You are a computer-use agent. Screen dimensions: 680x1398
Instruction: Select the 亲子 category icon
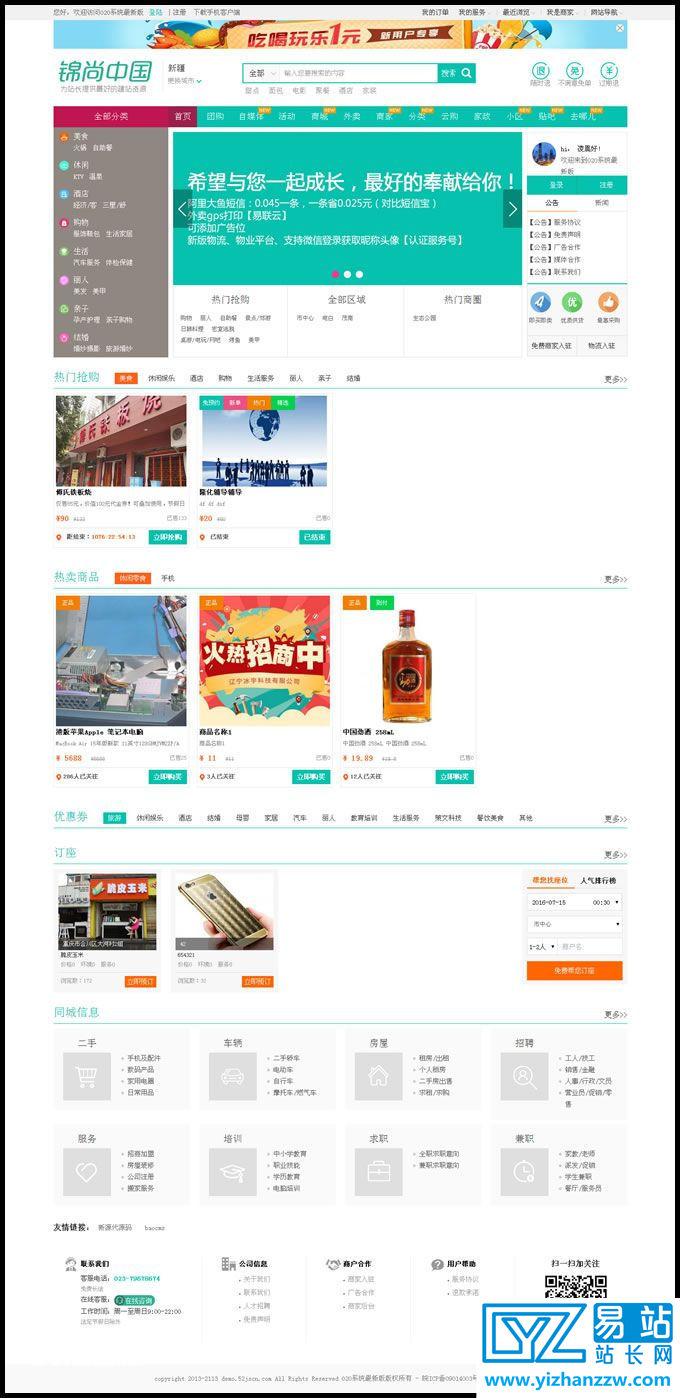click(x=62, y=309)
